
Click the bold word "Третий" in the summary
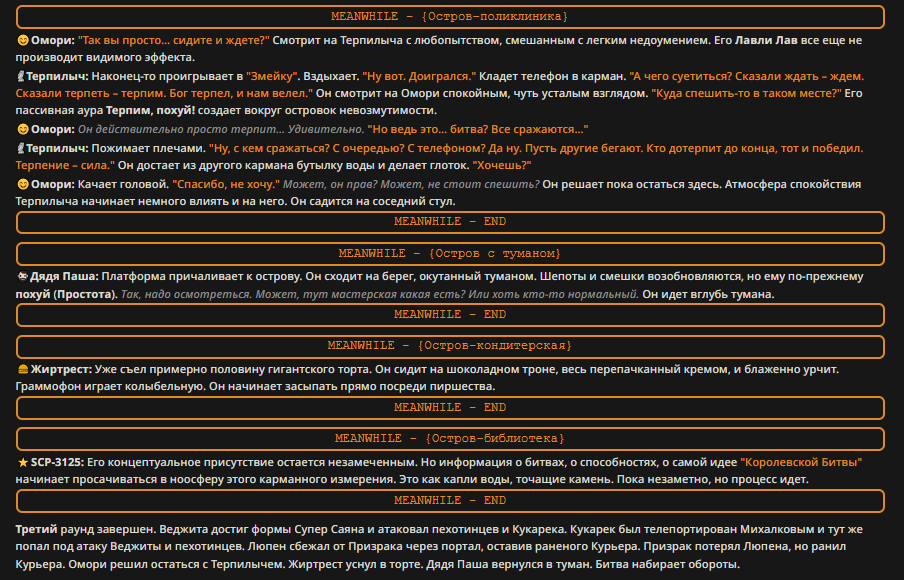(x=36, y=529)
